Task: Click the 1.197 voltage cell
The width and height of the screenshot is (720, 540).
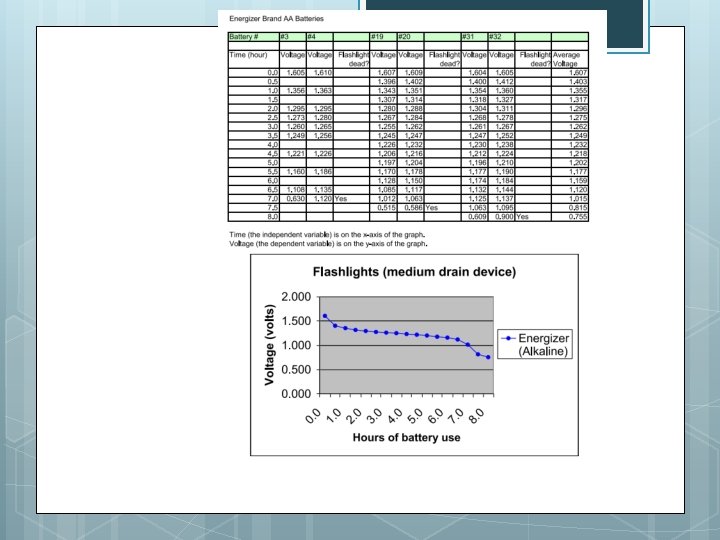Action: (x=383, y=163)
